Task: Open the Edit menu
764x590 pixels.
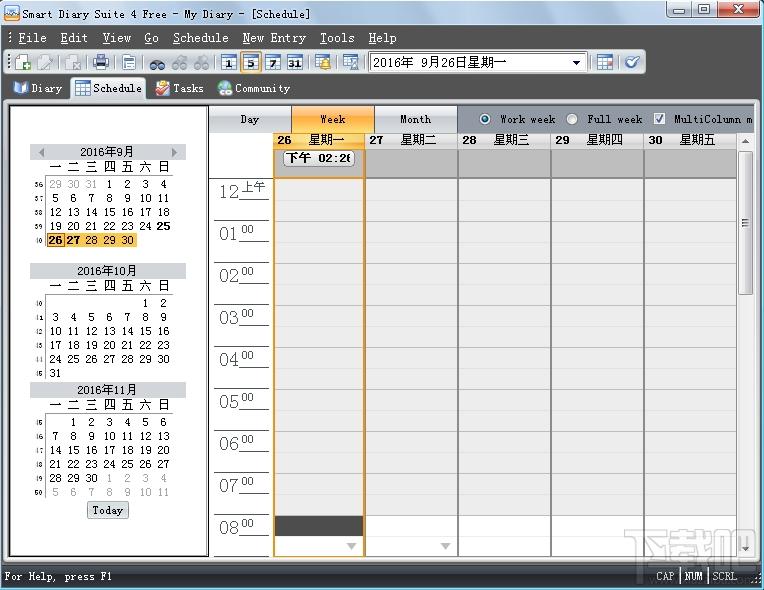Action: (74, 38)
